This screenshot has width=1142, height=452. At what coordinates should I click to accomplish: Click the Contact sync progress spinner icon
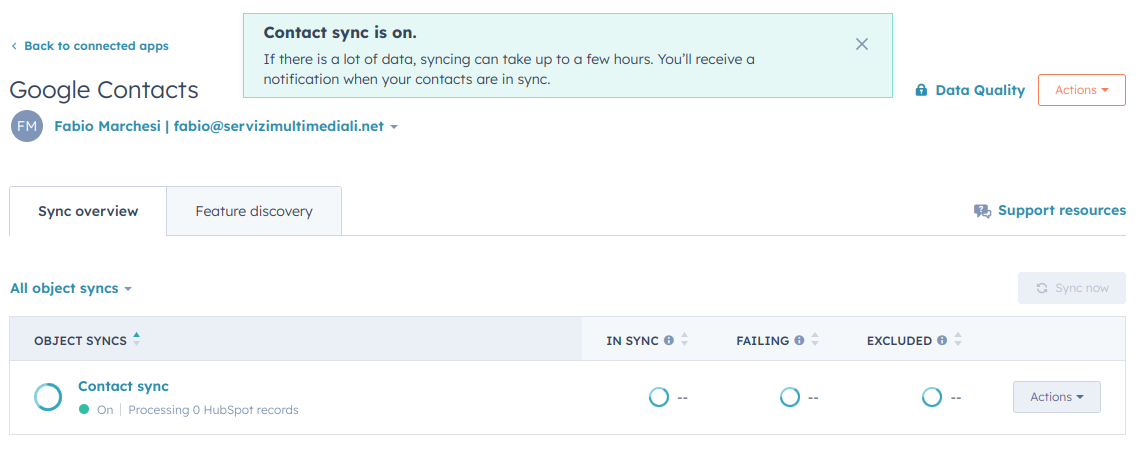coord(48,397)
